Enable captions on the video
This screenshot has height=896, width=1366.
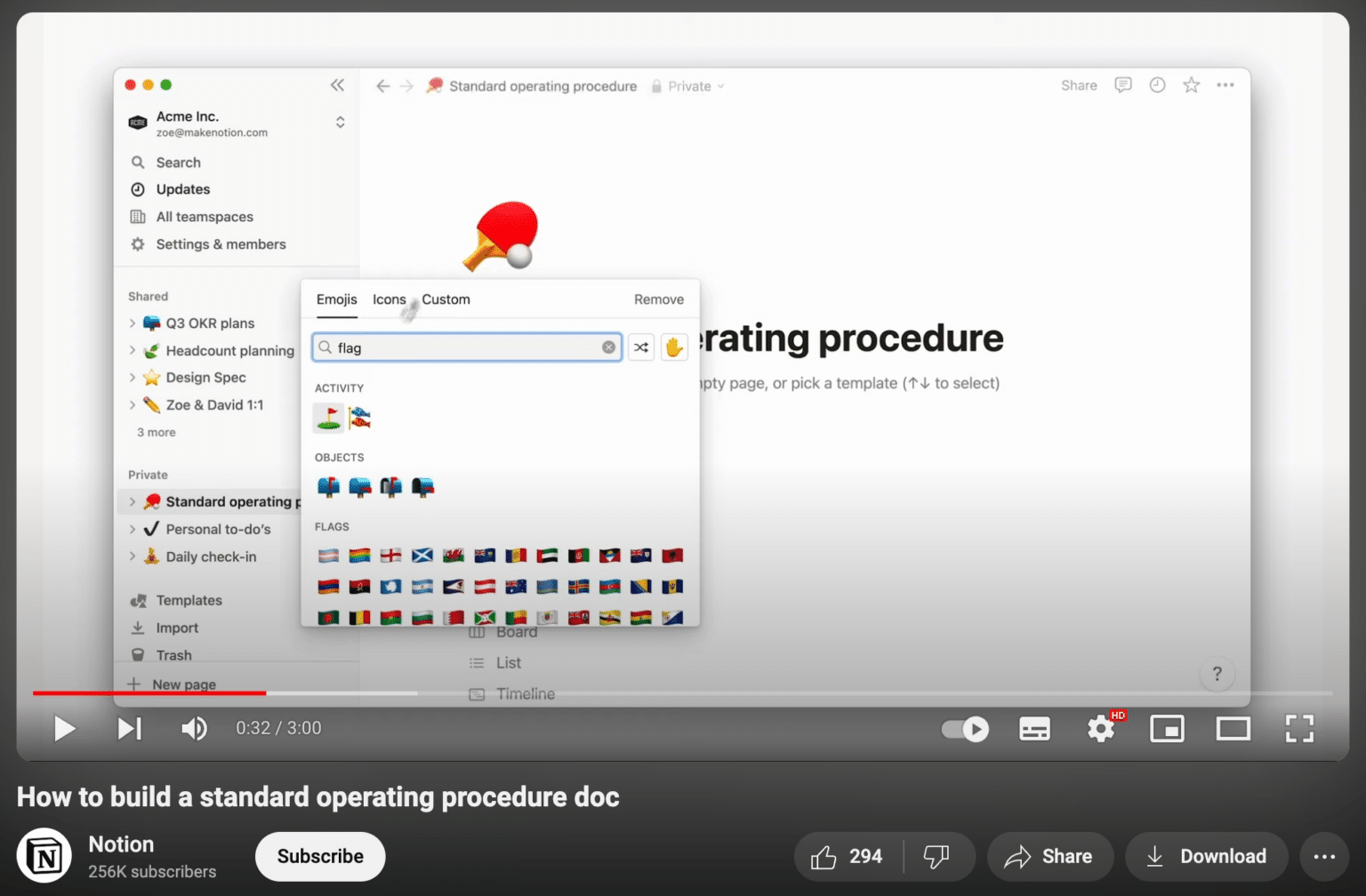click(x=1034, y=729)
